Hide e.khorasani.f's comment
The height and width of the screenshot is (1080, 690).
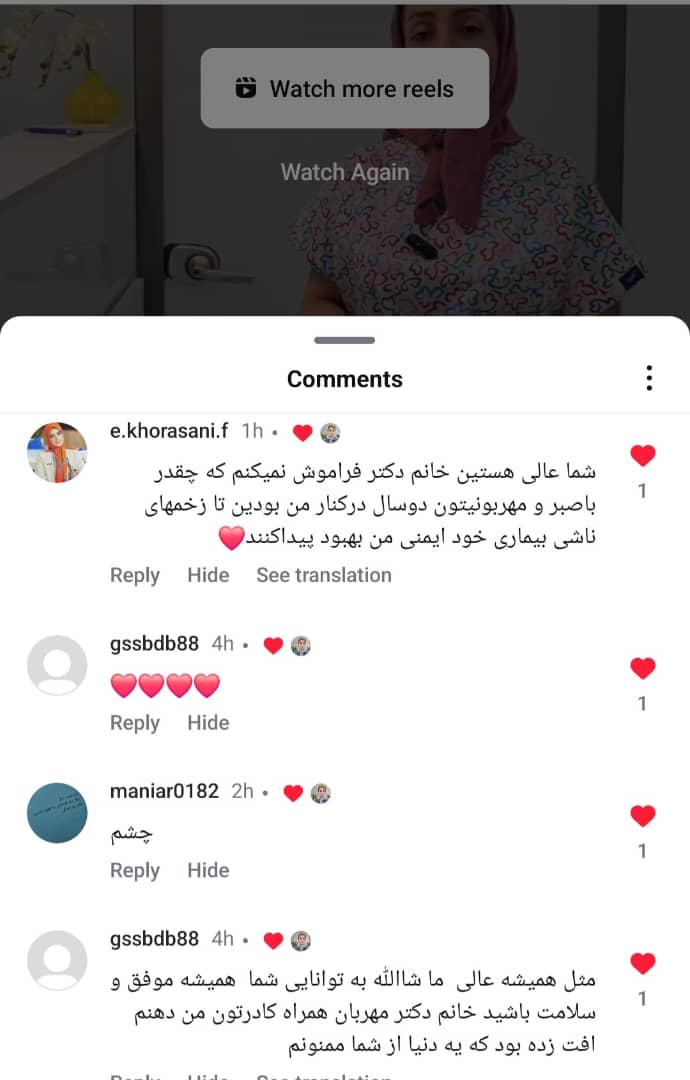click(x=208, y=575)
